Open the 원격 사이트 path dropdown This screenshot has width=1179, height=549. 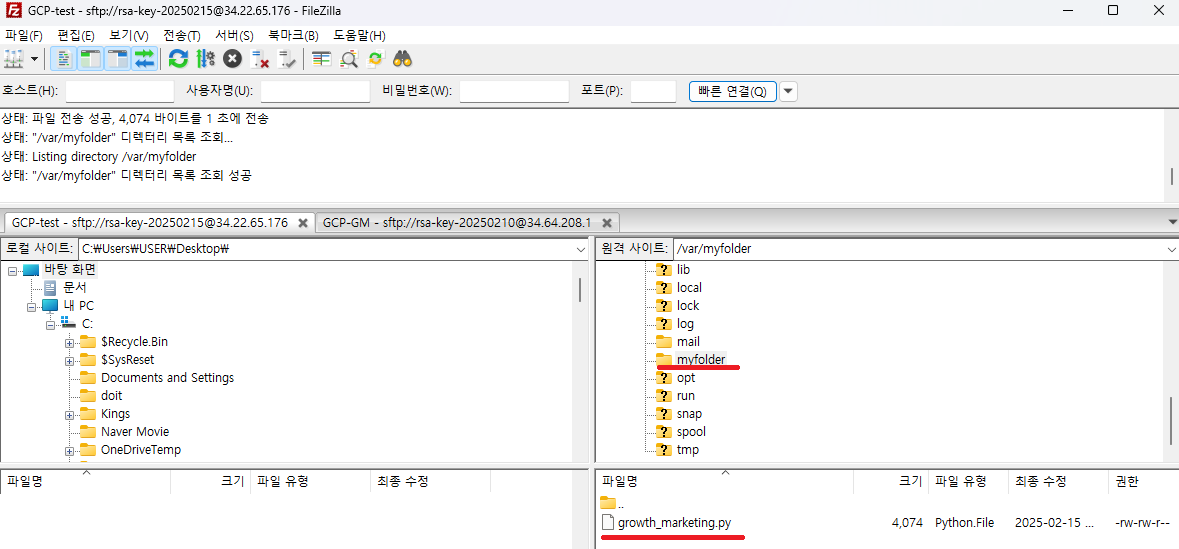point(1171,249)
